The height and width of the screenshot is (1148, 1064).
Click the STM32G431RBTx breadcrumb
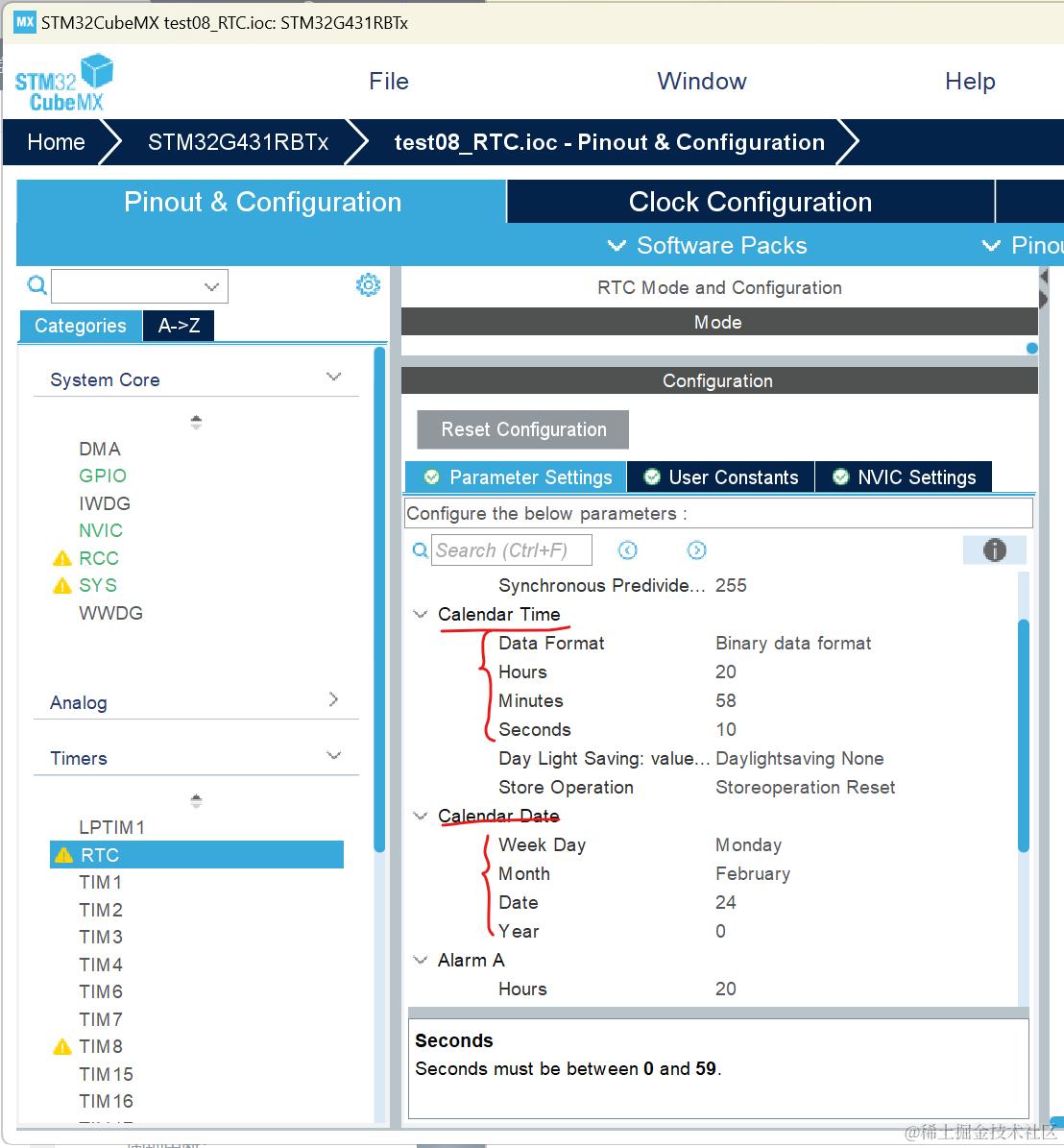tap(238, 142)
